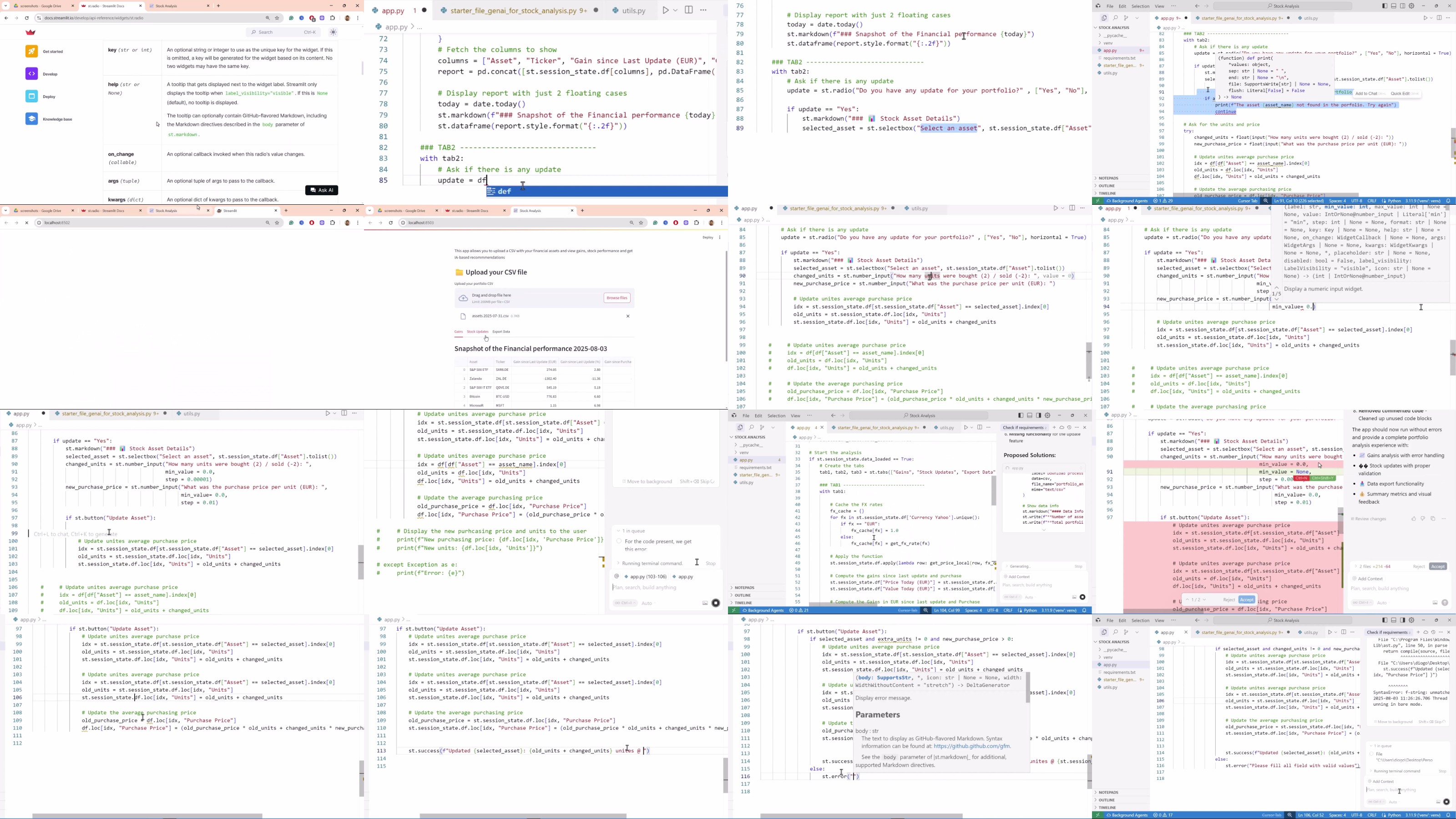
Task: Open Streamlit app menu beside Deploy
Action: 719,238
